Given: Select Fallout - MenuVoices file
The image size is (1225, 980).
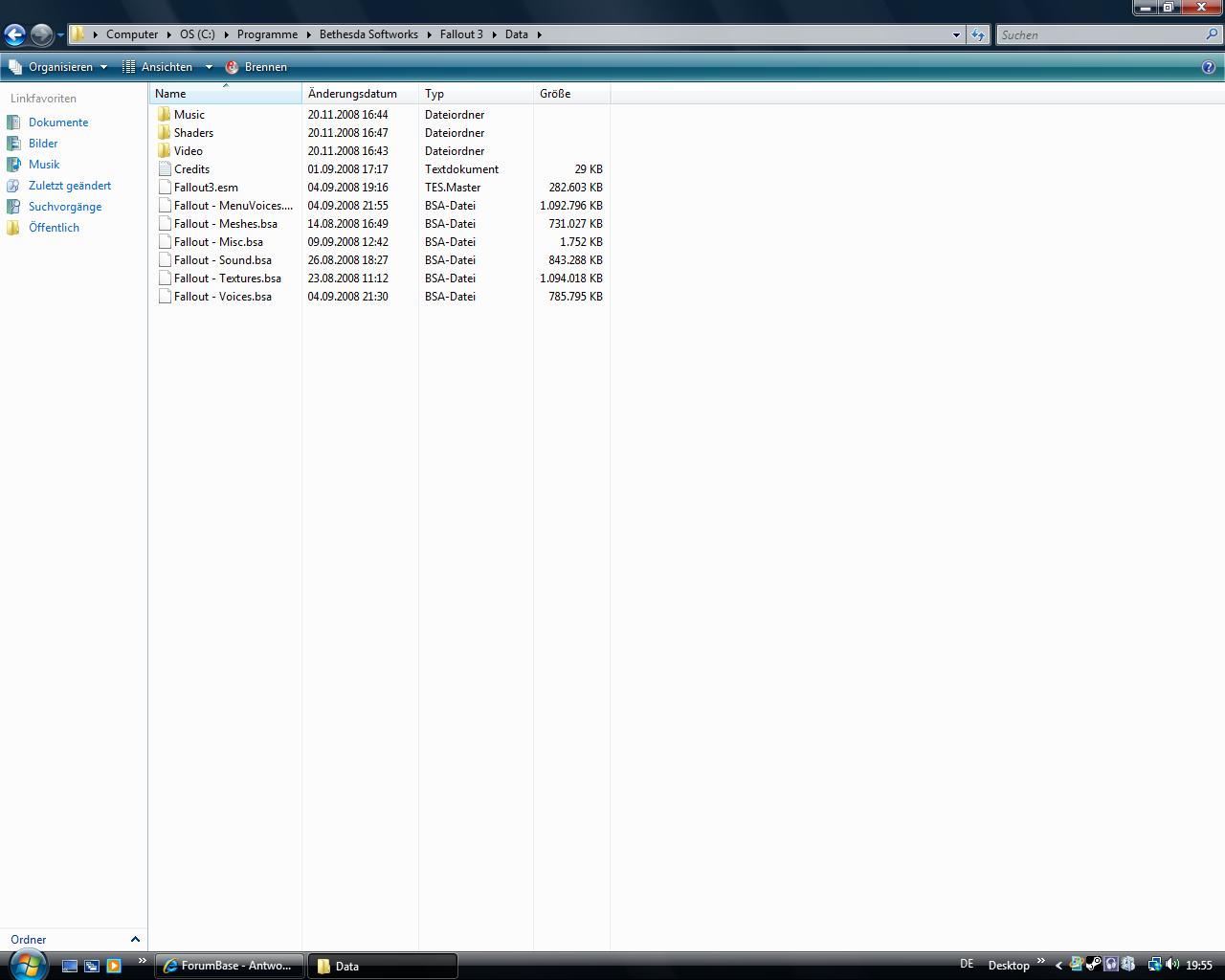Looking at the screenshot, I should coord(234,206).
